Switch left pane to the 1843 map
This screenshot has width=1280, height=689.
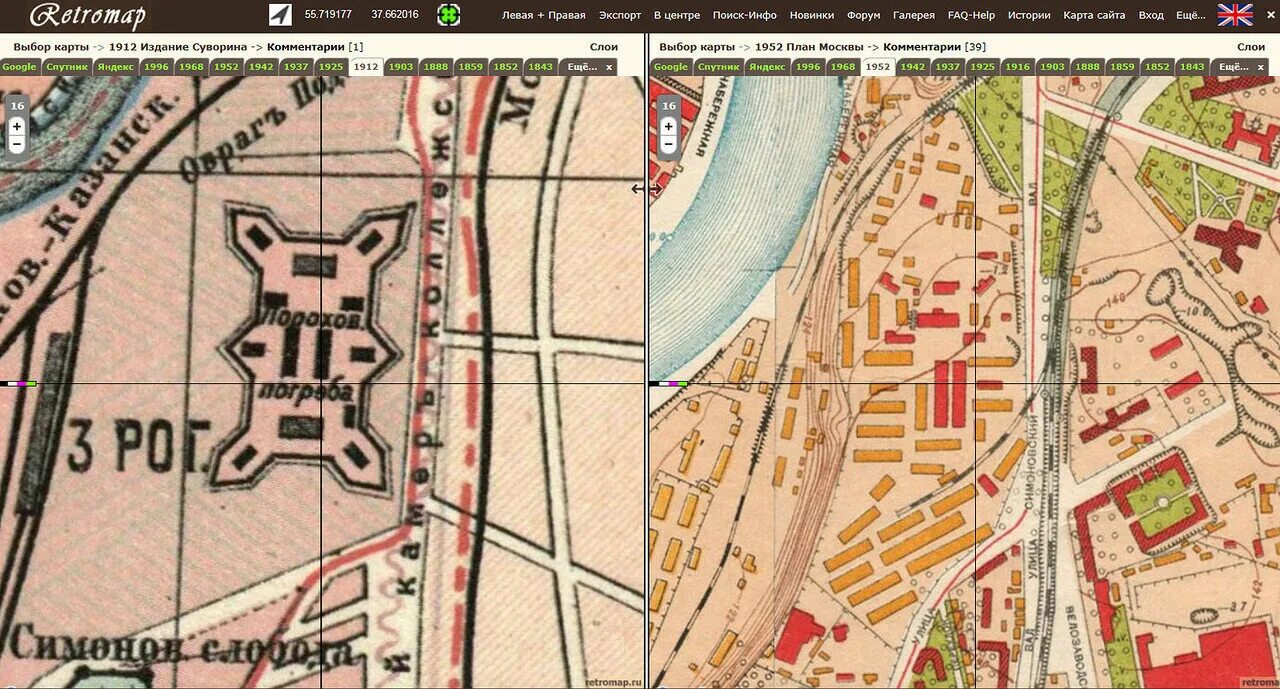(x=541, y=67)
